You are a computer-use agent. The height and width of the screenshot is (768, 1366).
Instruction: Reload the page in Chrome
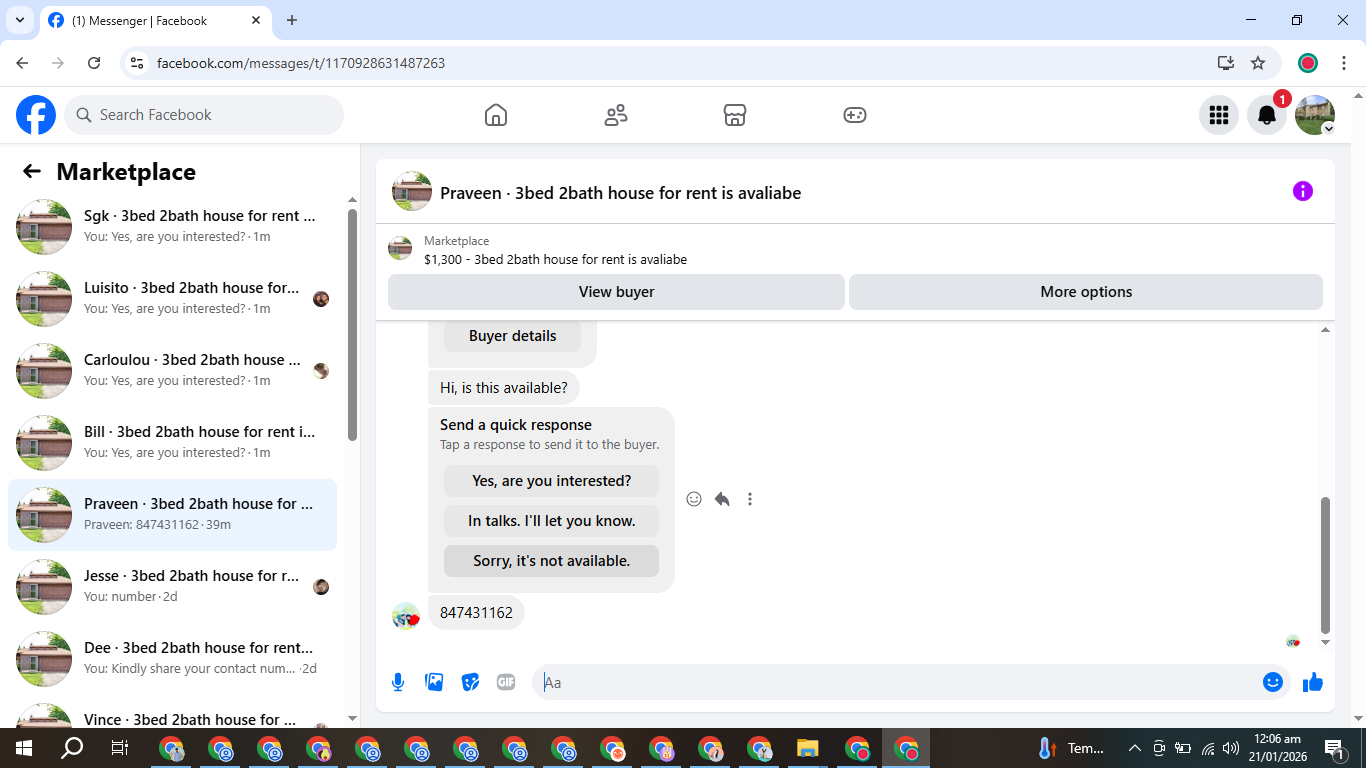(94, 63)
